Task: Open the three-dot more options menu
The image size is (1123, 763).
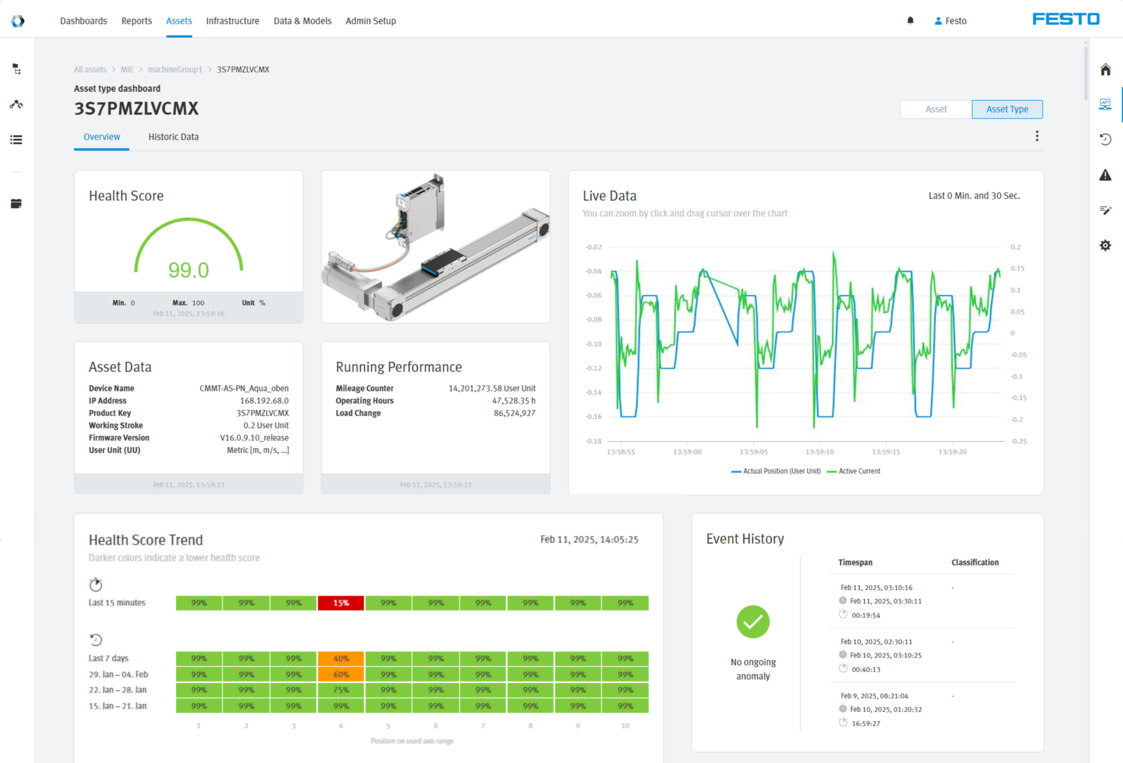Action: tap(1037, 136)
